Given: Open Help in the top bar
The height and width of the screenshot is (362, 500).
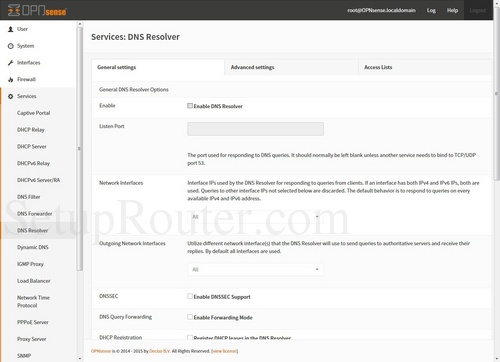Looking at the screenshot, I should pos(452,10).
